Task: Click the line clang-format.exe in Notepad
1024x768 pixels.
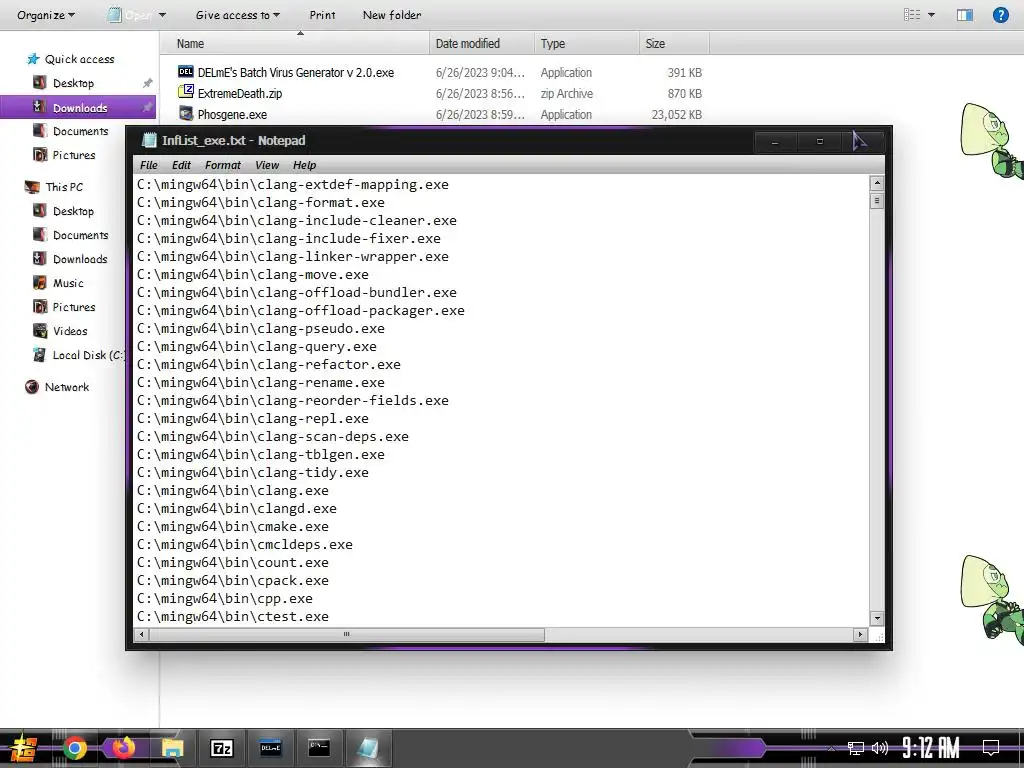Action: tap(261, 202)
